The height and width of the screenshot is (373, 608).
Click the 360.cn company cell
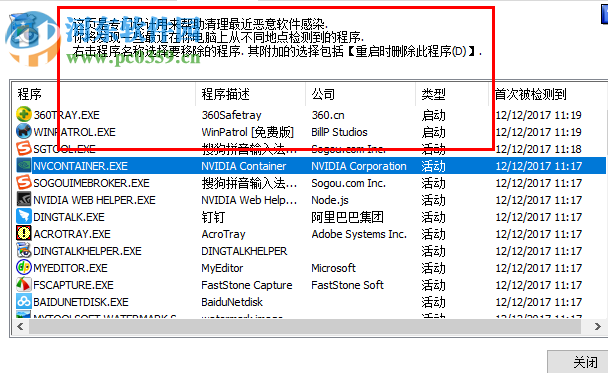pyautogui.click(x=328, y=115)
